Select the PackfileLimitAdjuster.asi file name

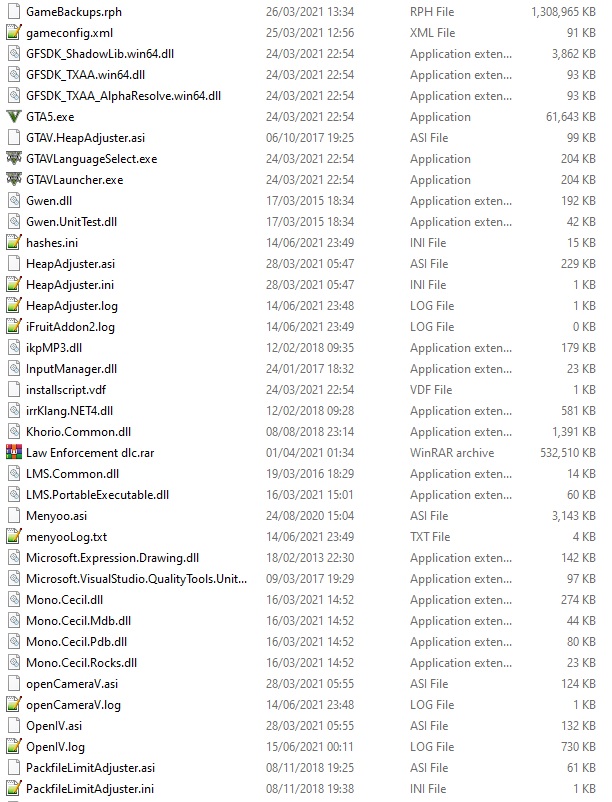pos(90,768)
